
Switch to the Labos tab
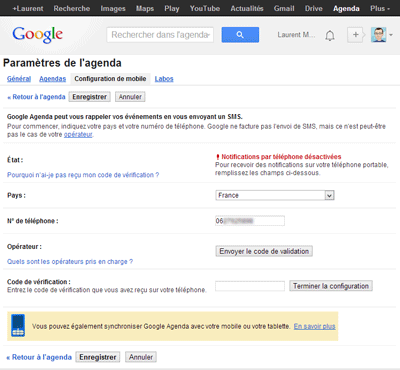click(x=164, y=79)
